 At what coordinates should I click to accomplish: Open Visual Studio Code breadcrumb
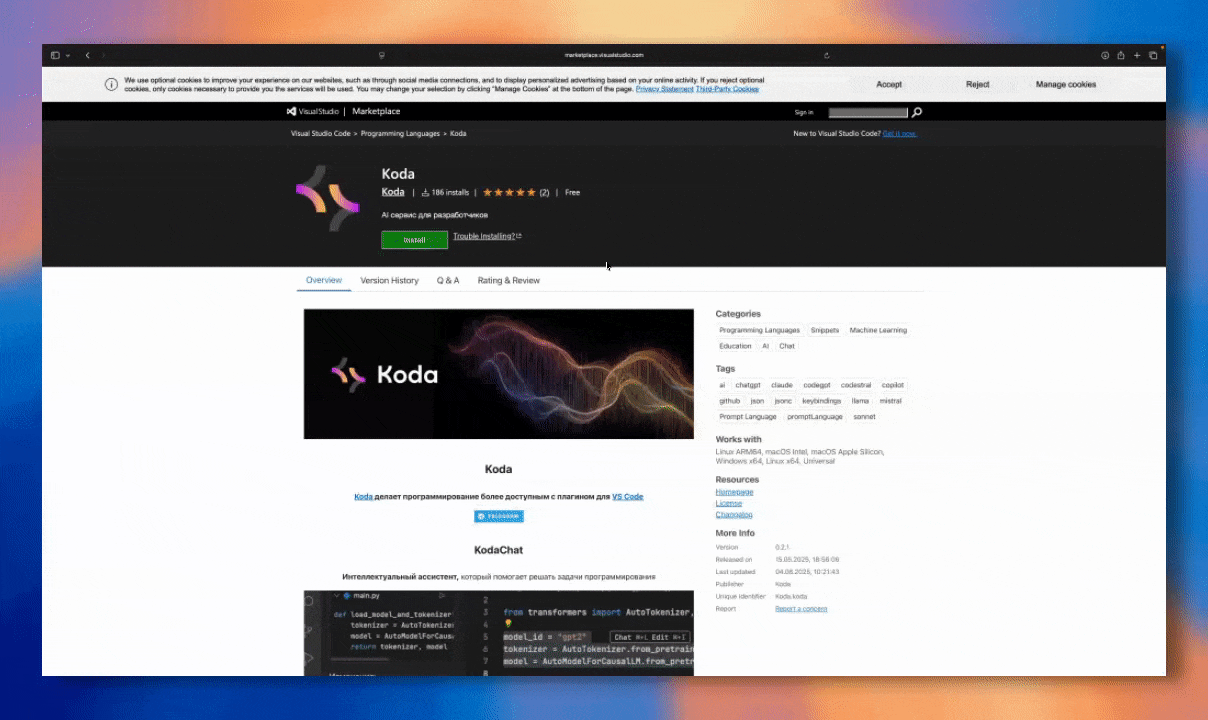pos(321,133)
